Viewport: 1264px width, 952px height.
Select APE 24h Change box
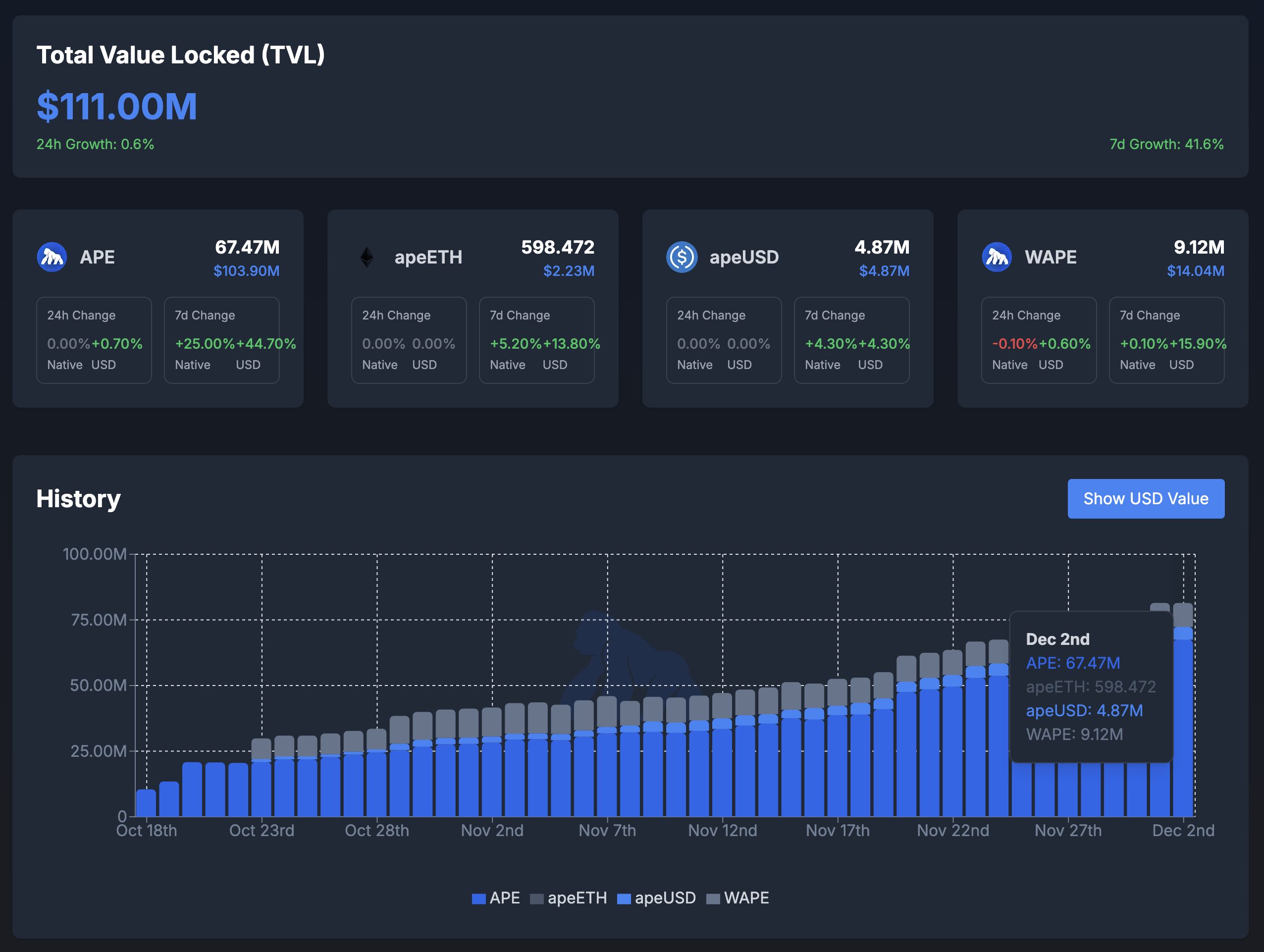pos(94,340)
